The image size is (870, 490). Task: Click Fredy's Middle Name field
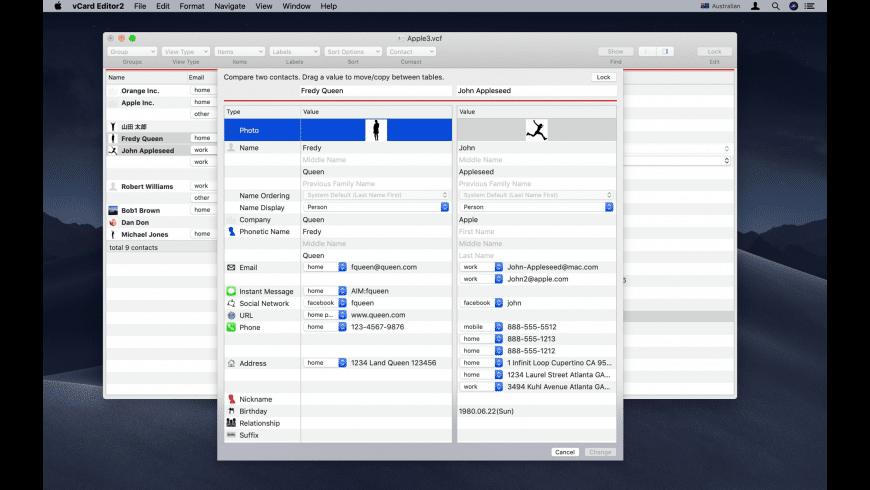click(376, 160)
